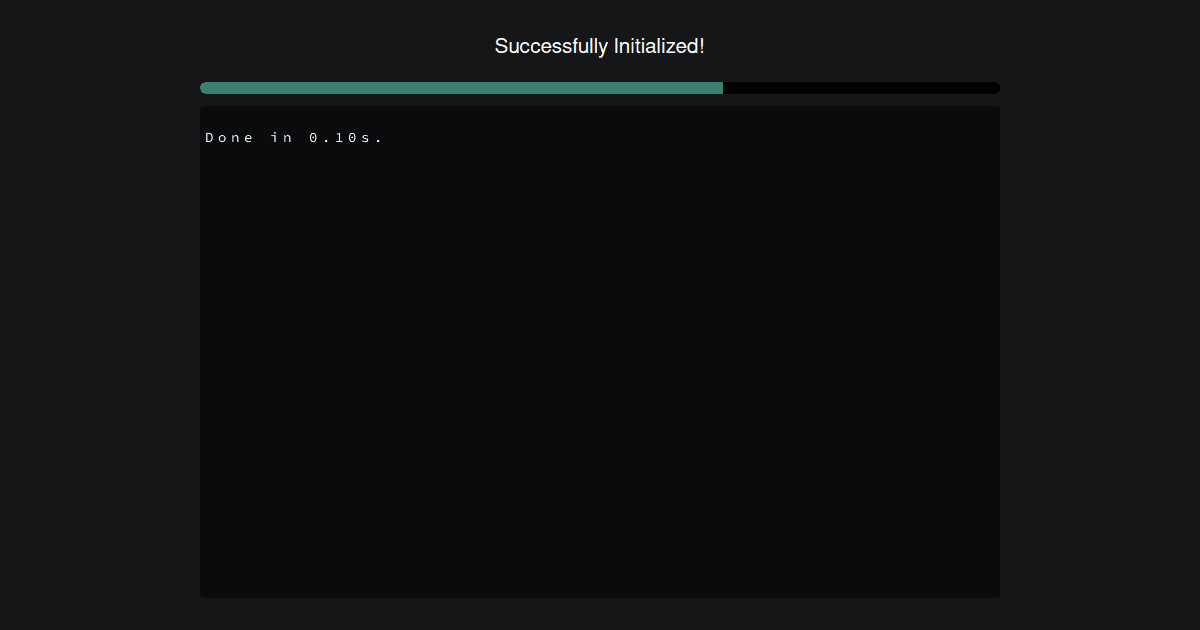Screen dimensions: 1200x630
Task: Focus the empty console output panel
Action: point(600,352)
